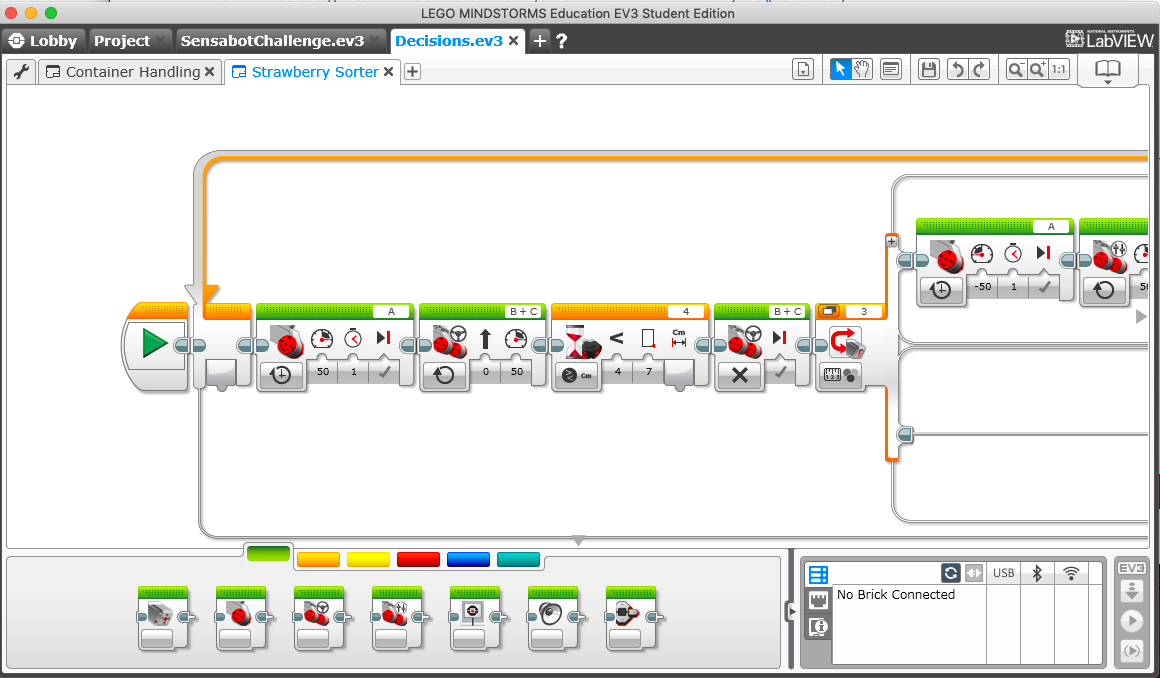
Task: Open help question mark
Action: (x=562, y=41)
